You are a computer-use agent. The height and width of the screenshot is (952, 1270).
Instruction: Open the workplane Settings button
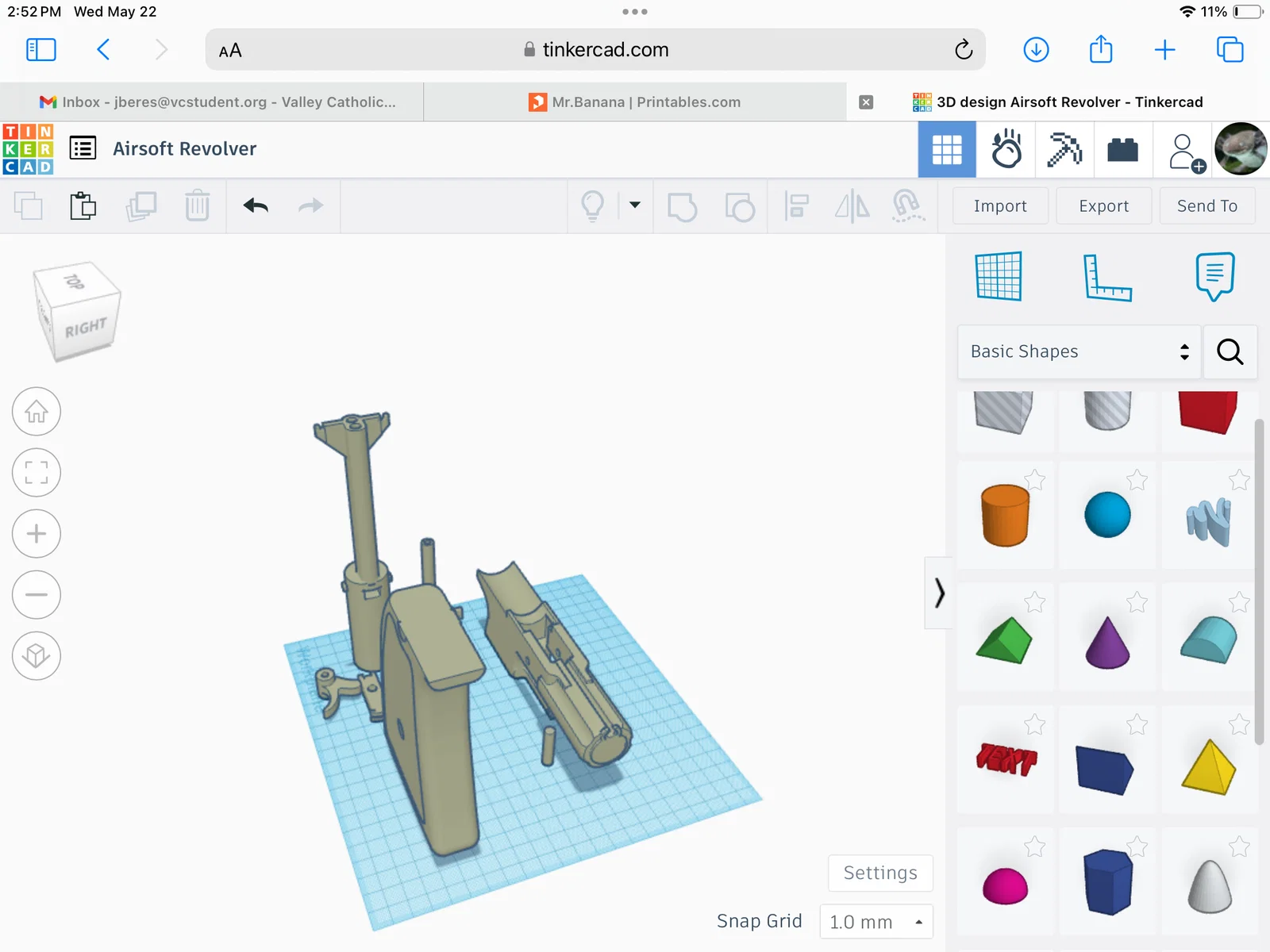(880, 873)
